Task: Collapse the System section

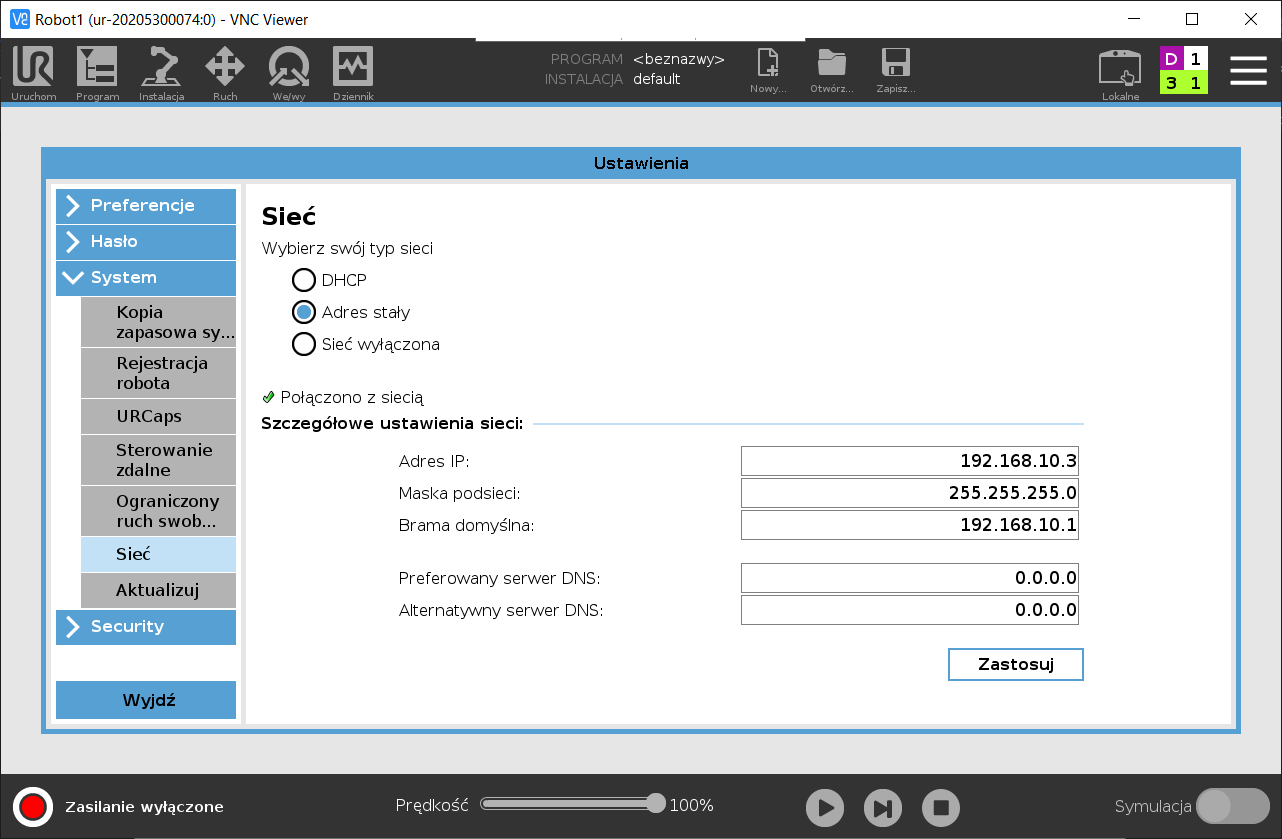Action: pyautogui.click(x=146, y=278)
